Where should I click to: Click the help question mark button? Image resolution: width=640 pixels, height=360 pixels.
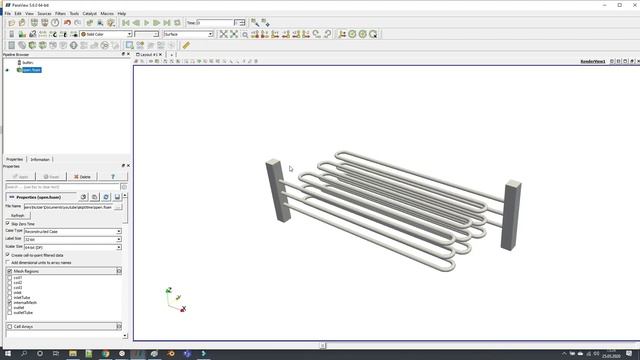point(113,176)
